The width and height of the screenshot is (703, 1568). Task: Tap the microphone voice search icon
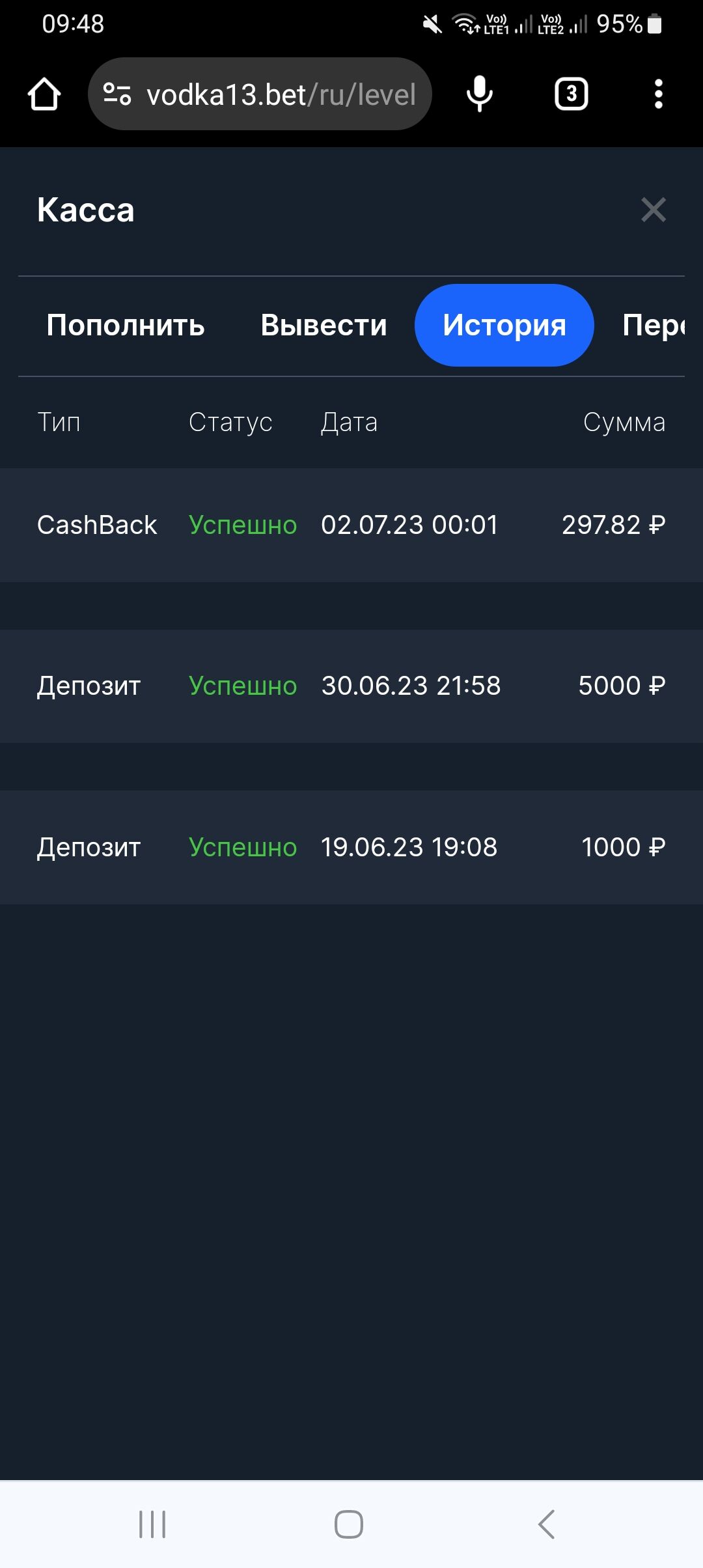[480, 94]
